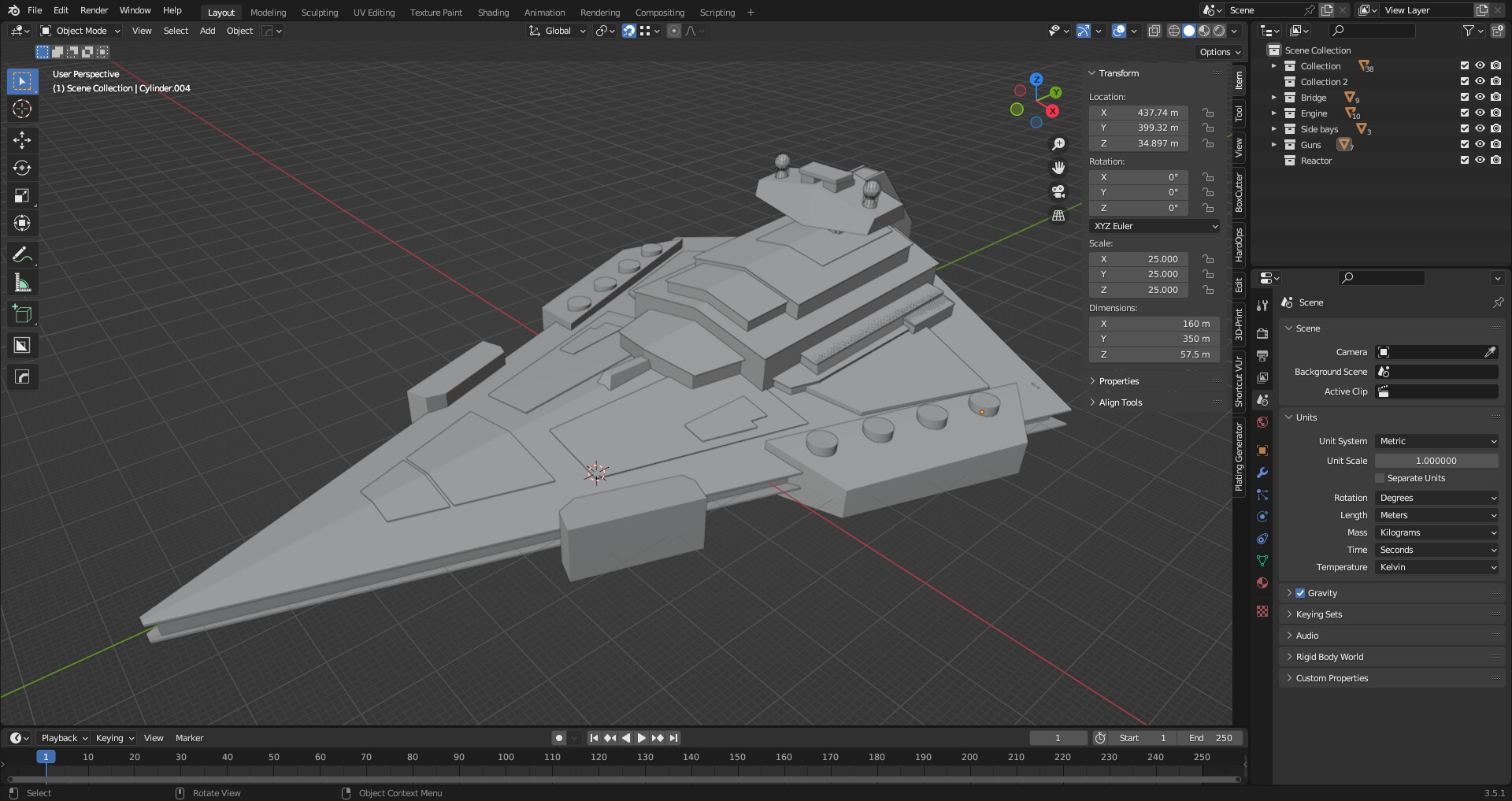Click the Marker menu in timeline
Image resolution: width=1512 pixels, height=801 pixels.
tap(189, 738)
